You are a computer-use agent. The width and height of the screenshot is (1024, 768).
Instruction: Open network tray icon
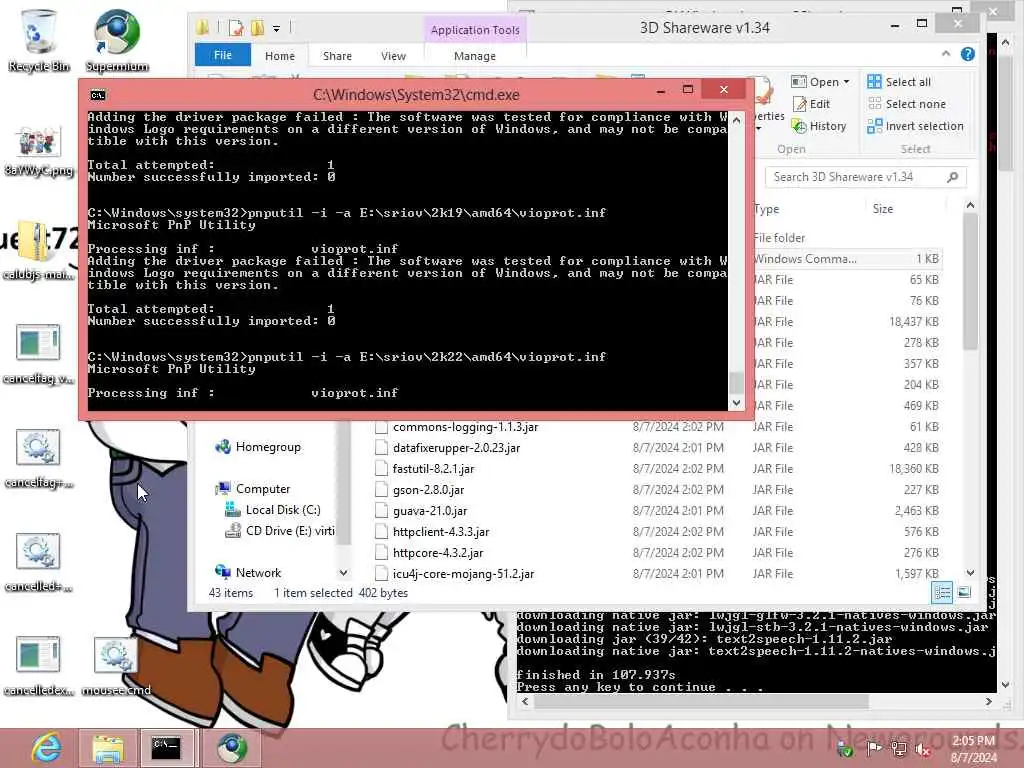coord(899,748)
